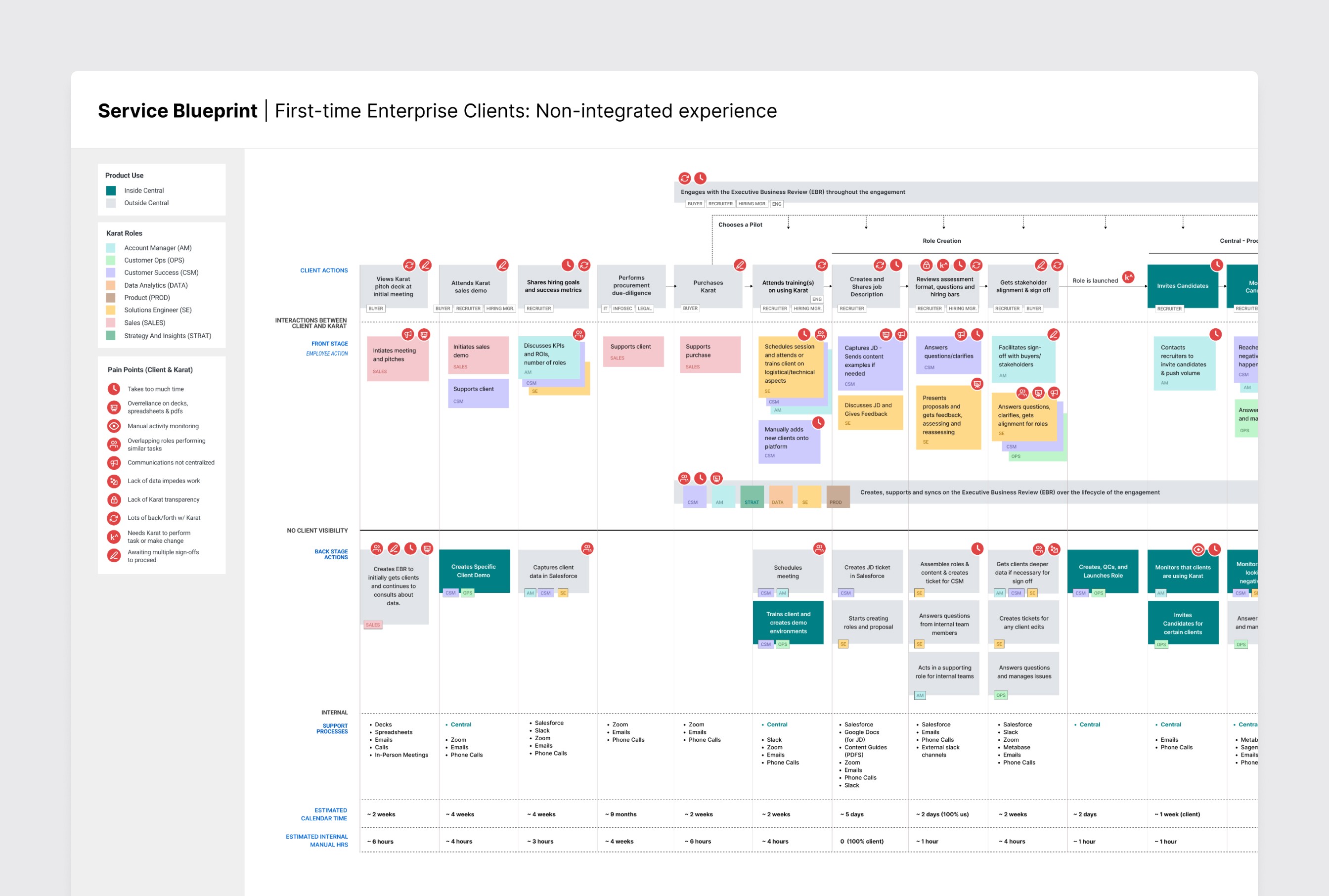The width and height of the screenshot is (1329, 896).
Task: Click the 'Manual activity monitoring' eye legend icon
Action: click(x=114, y=426)
